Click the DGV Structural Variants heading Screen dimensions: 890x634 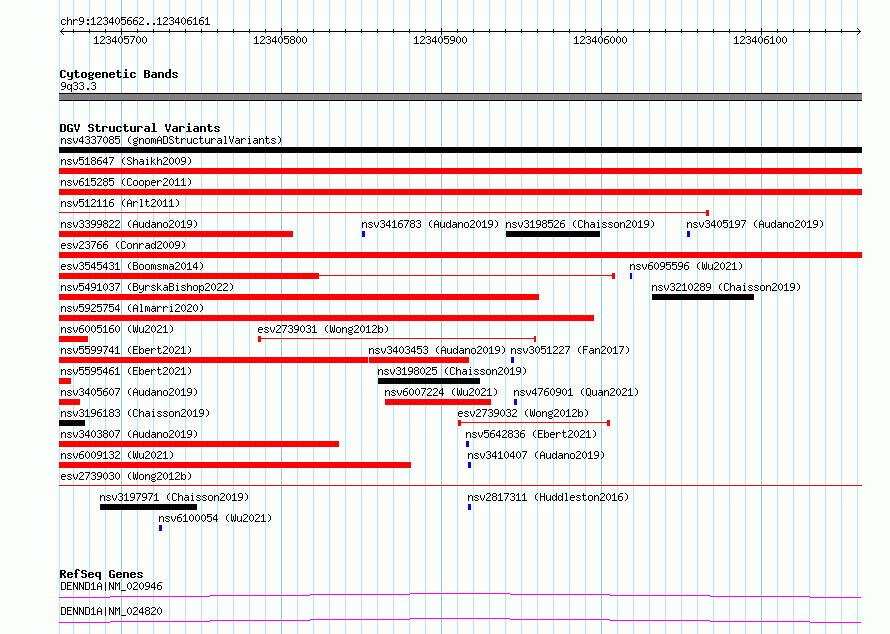[140, 128]
